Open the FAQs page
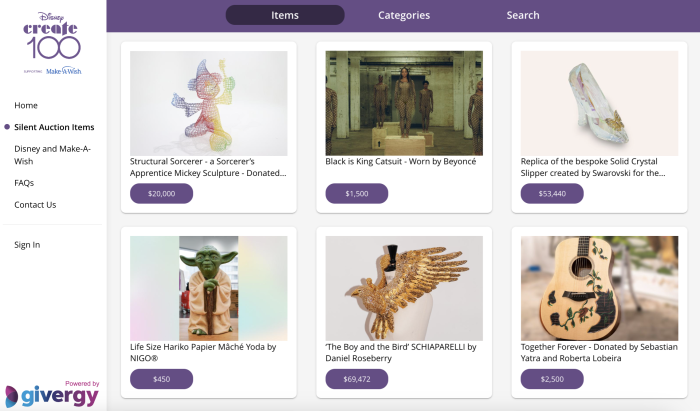700x411 pixels. (x=24, y=183)
